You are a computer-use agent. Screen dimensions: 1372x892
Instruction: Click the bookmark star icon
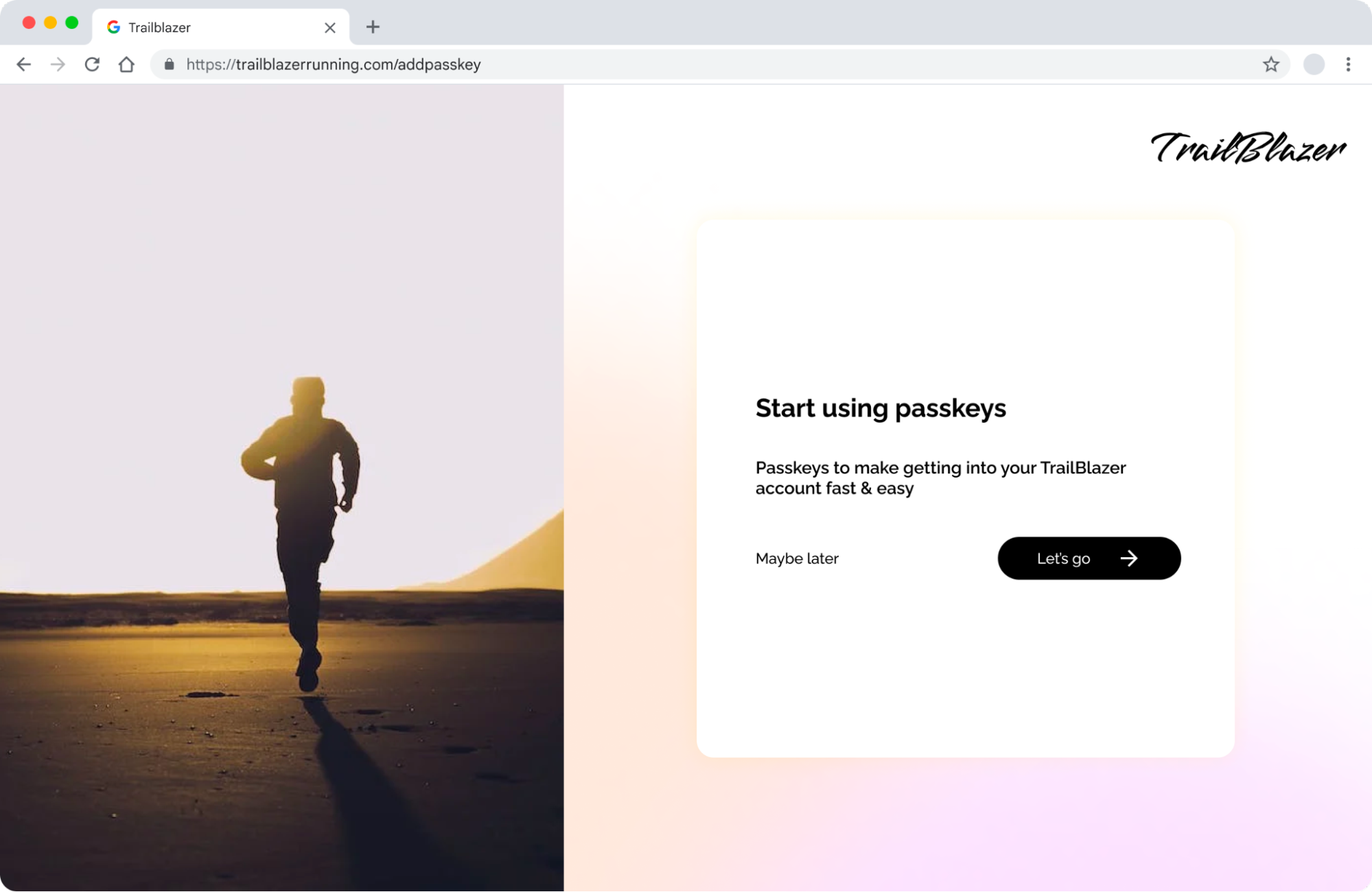tap(1271, 64)
